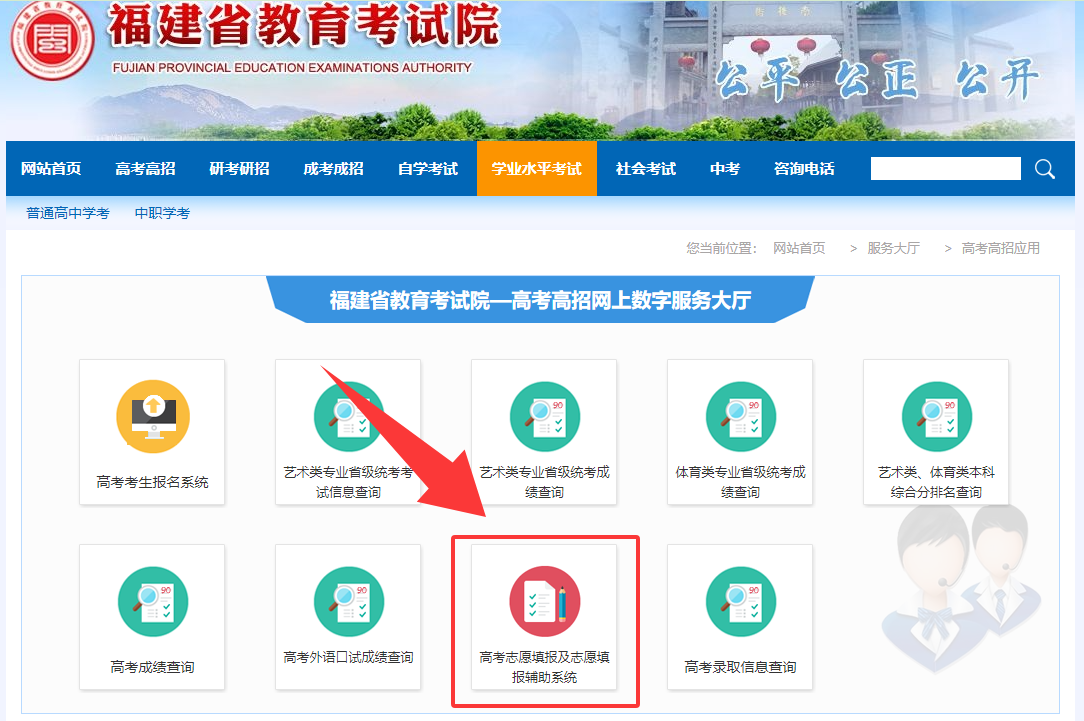The image size is (1084, 721).
Task: Open the 体育类专业省级统考成绩查询 icon
Action: [740, 417]
